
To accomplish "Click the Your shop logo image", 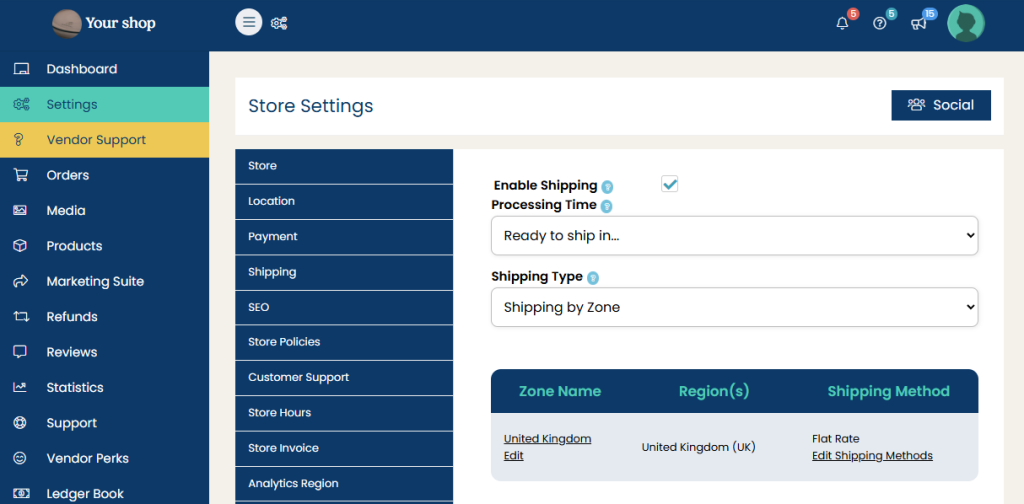I will click(67, 23).
